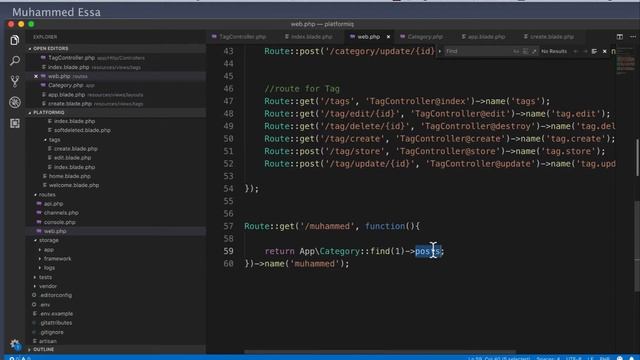Screen dimensions: 640x360
Task: Switch to the Category.php tab
Action: coord(425,37)
